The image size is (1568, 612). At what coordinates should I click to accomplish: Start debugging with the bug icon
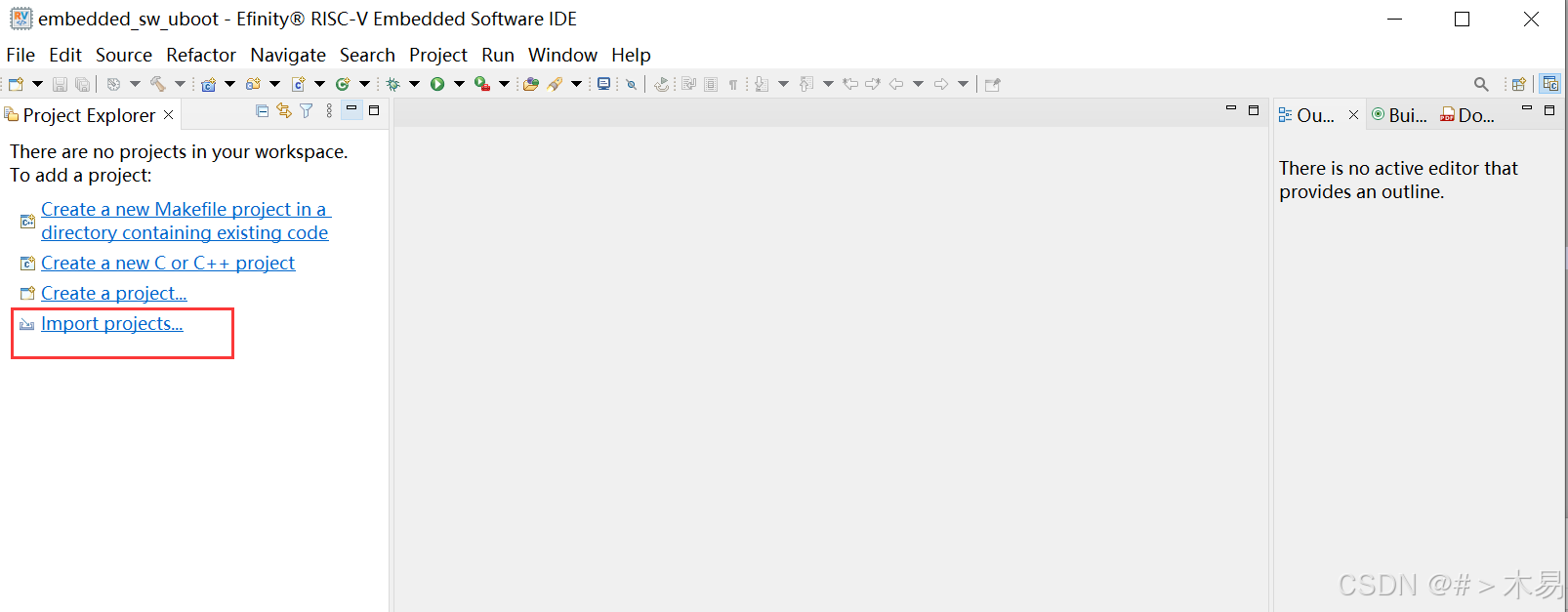392,84
